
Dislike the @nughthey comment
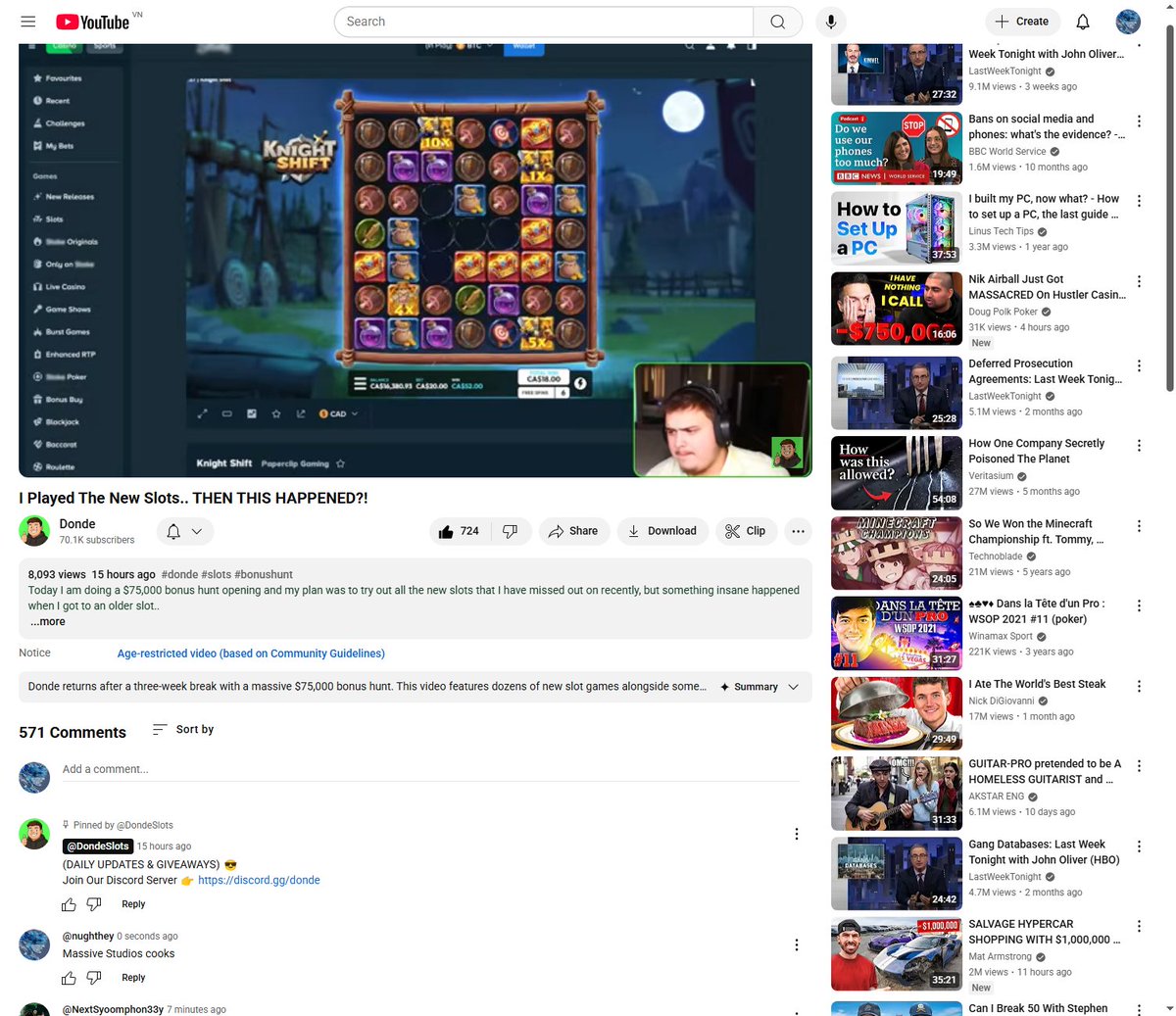(x=94, y=978)
